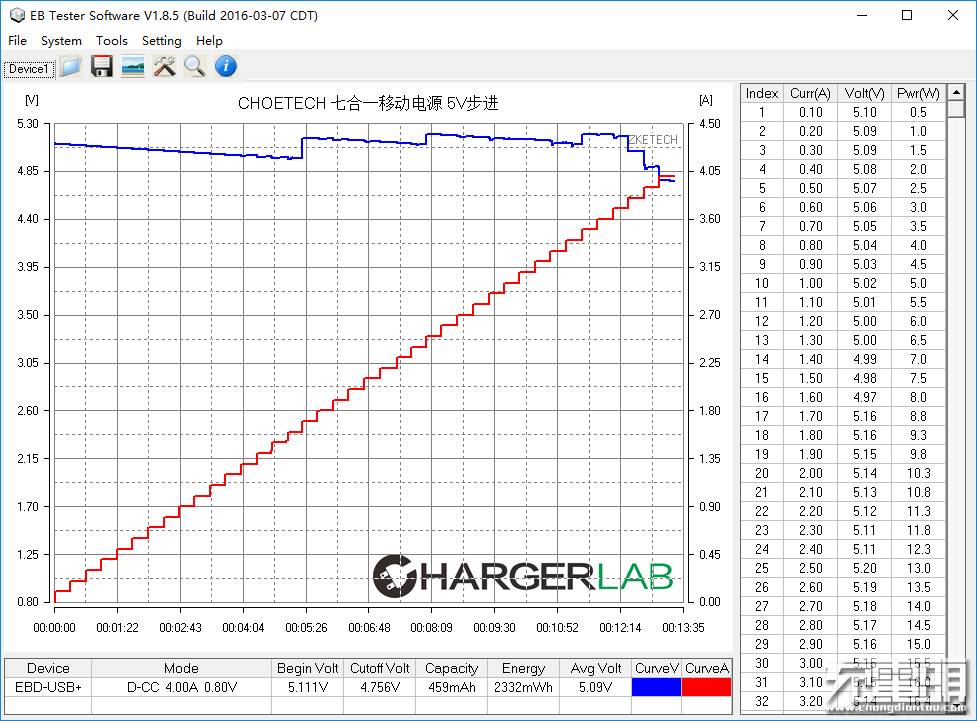977x721 pixels.
Task: Click the Device value EBD-USB+
Action: (x=48, y=687)
